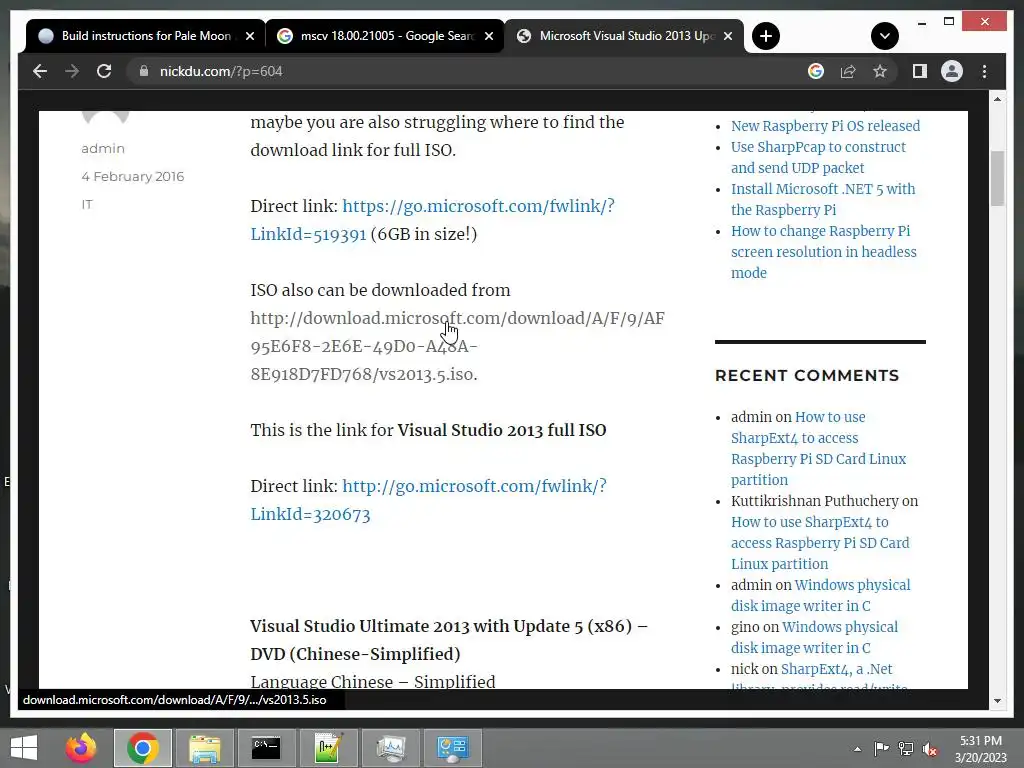Open How to change Raspberry Pi screen resolution post
Screen dimensions: 1024x768
tap(824, 251)
